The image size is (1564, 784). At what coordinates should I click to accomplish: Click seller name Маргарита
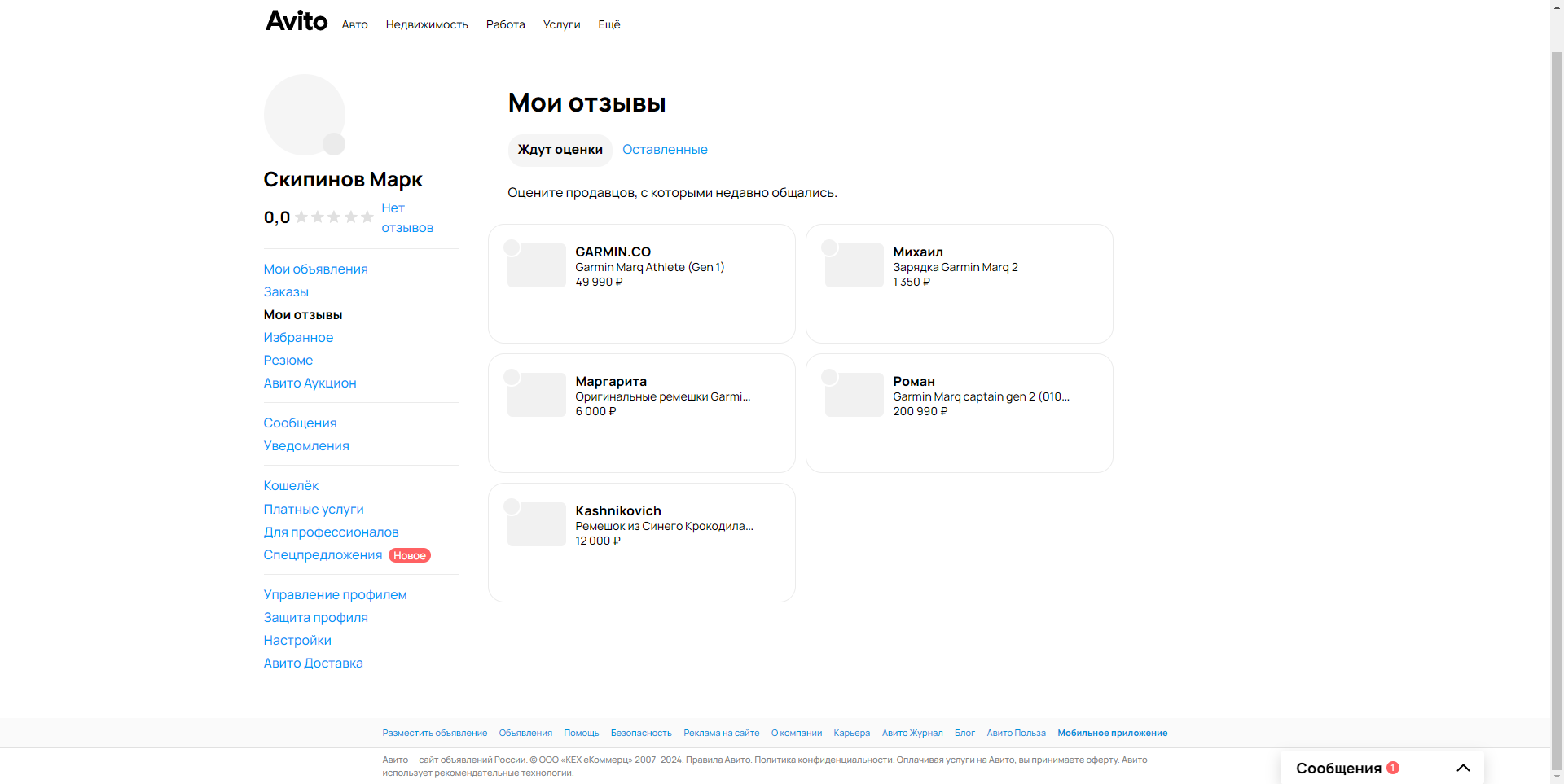pyautogui.click(x=611, y=382)
